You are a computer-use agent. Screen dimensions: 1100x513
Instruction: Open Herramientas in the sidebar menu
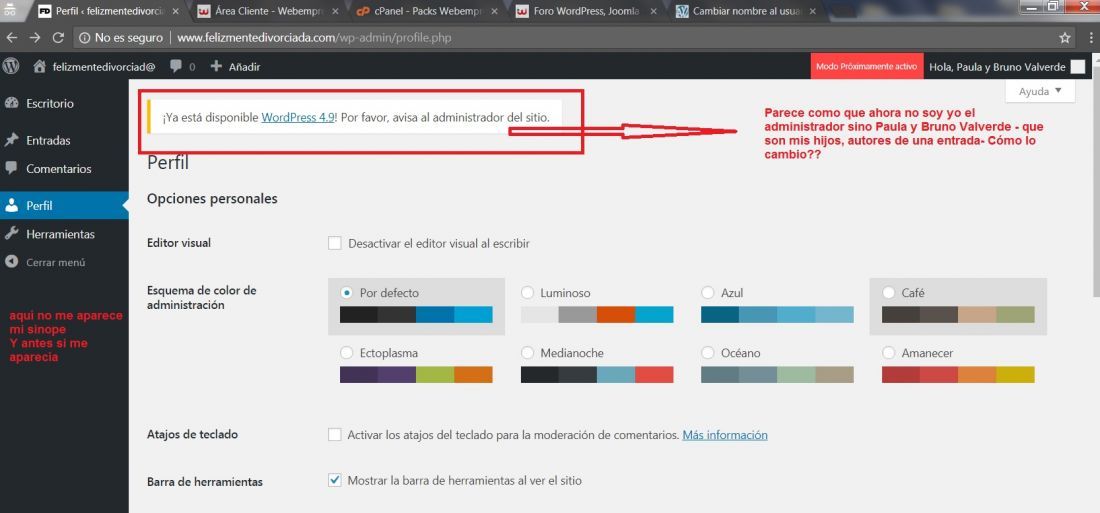tap(60, 234)
